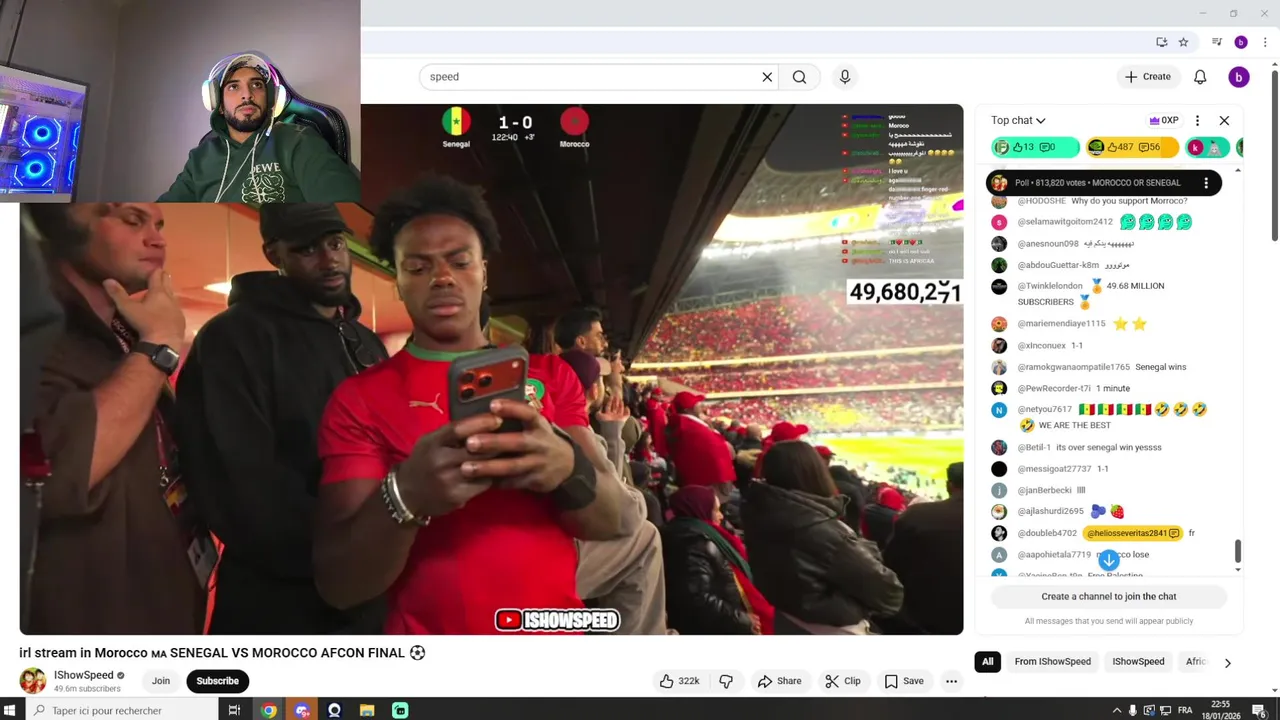1280x720 pixels.
Task: Select From IShowSpeed filter chip
Action: click(x=1052, y=662)
